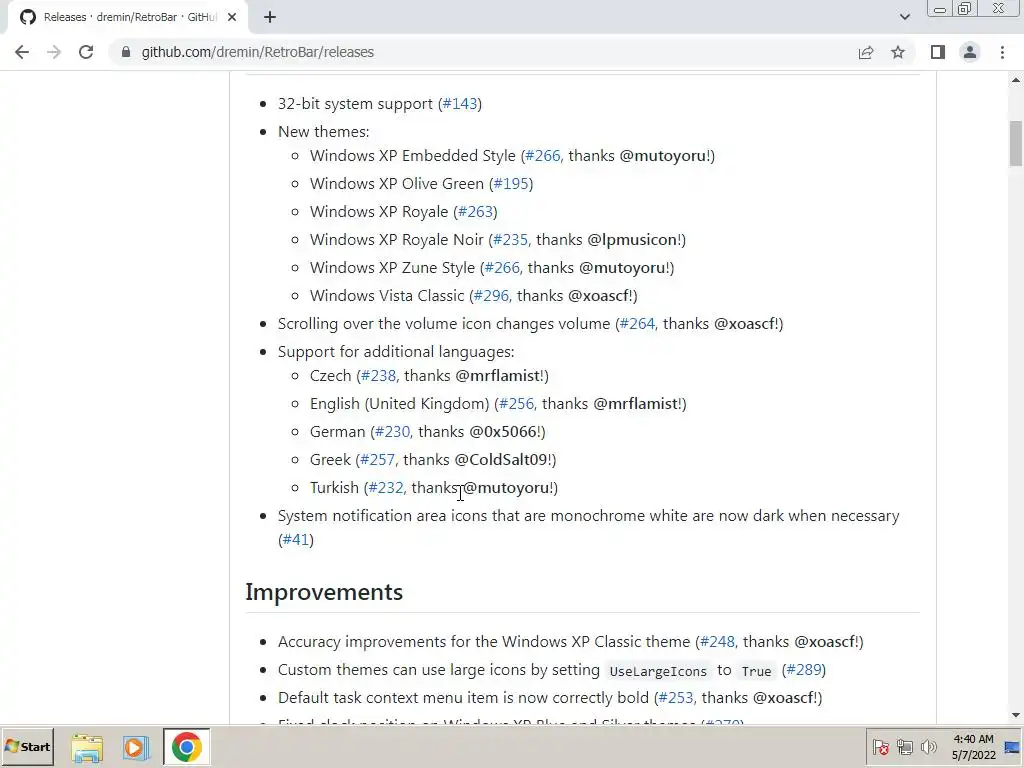Open Chrome three-dot menu
Screen dimensions: 1024x768
pos(1002,52)
